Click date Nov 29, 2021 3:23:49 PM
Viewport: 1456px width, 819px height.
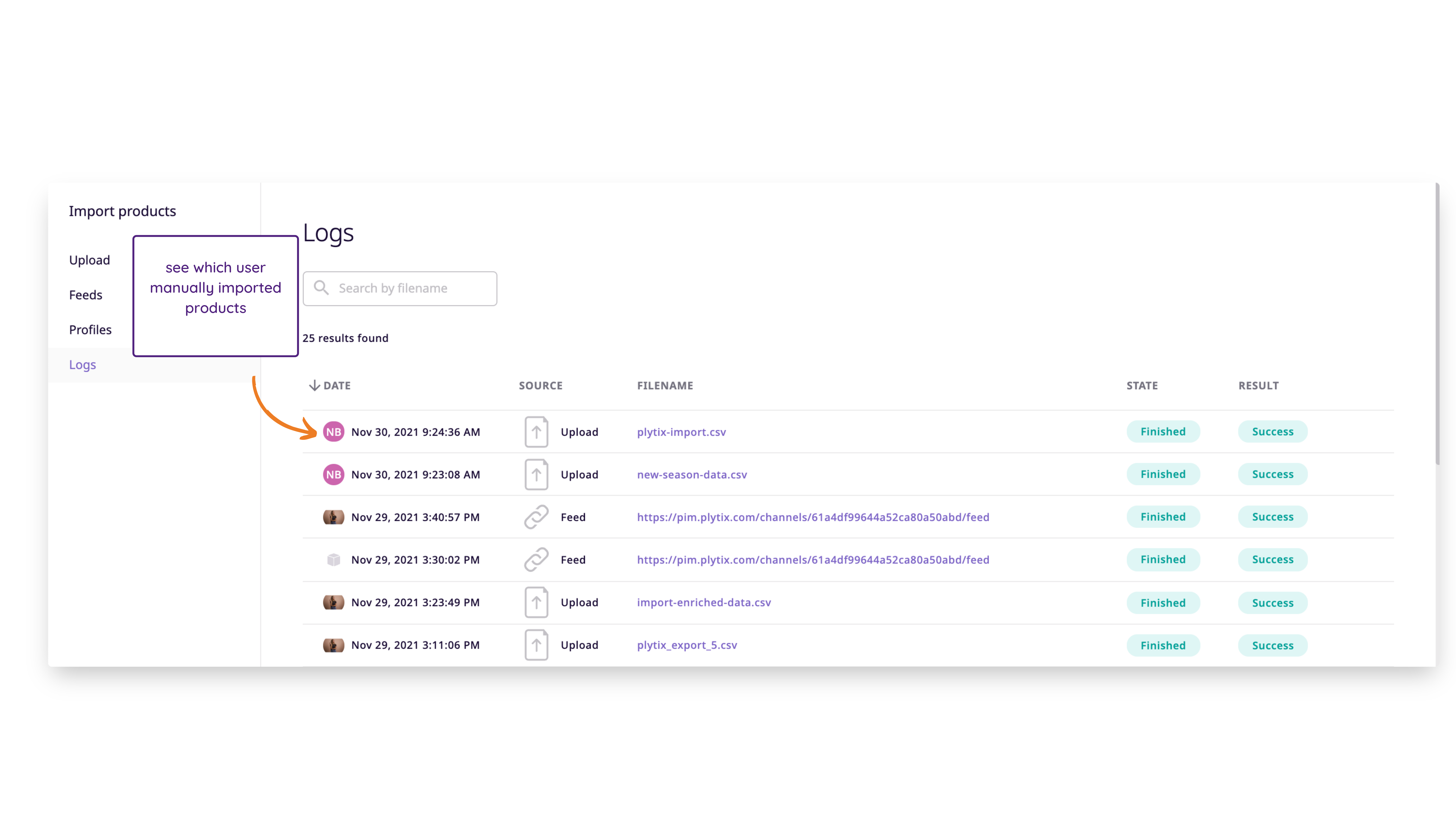coord(415,603)
